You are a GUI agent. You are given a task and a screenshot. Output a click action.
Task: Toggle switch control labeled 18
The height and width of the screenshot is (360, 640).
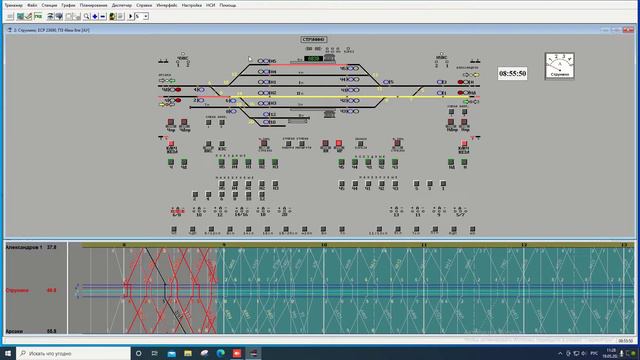(263, 211)
